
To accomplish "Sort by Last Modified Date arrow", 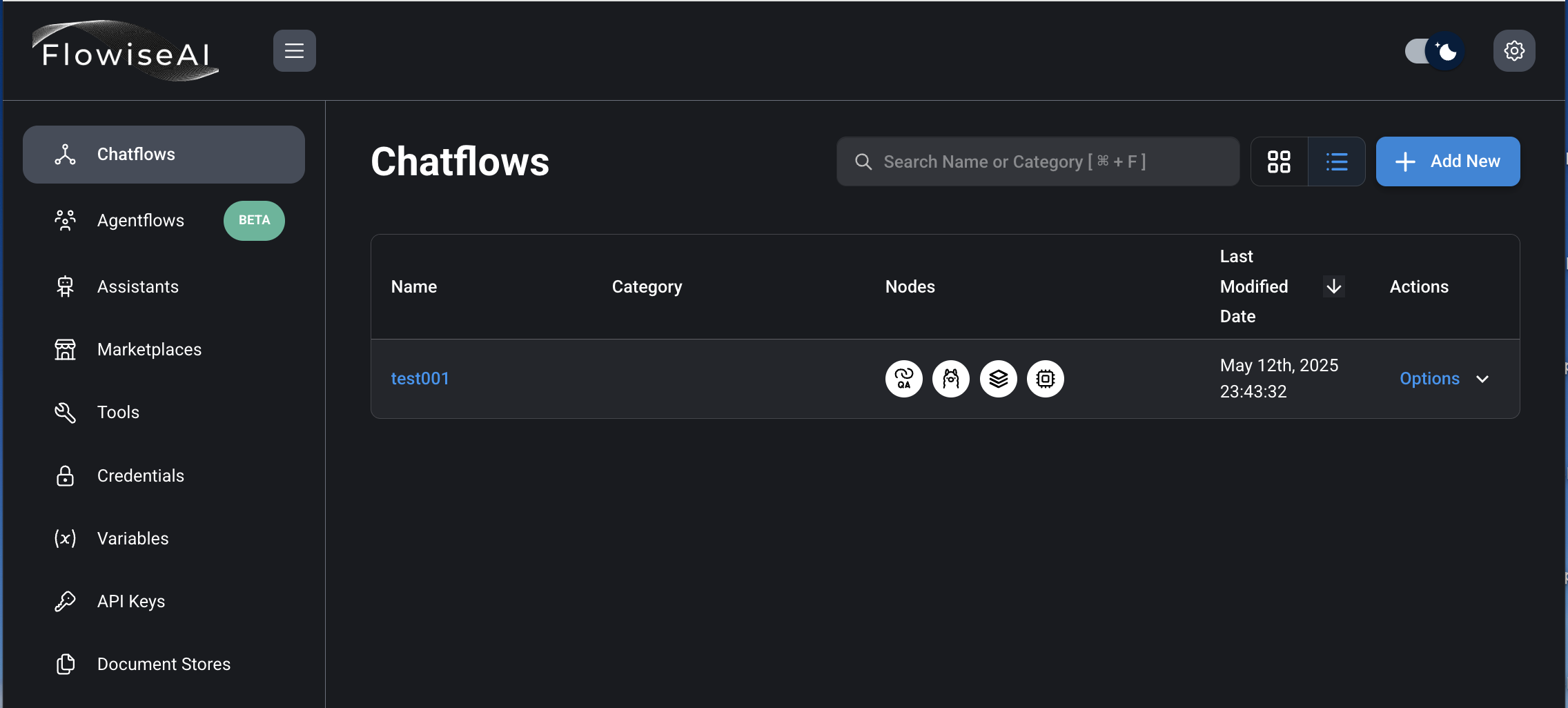I will (x=1333, y=286).
